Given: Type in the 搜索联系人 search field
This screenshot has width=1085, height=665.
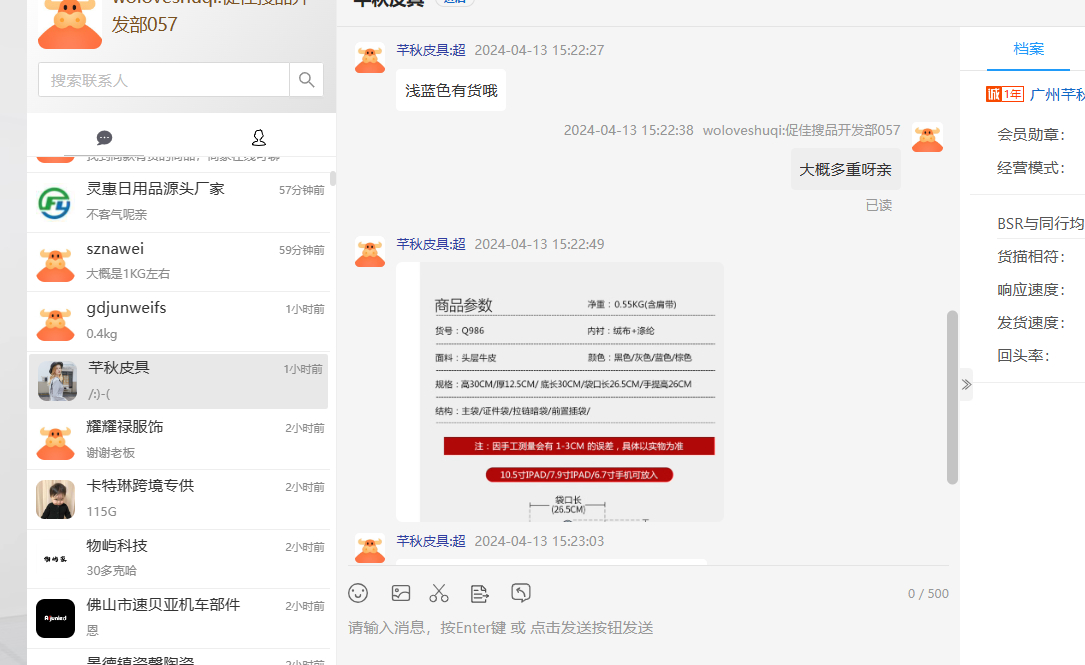Looking at the screenshot, I should (164, 80).
